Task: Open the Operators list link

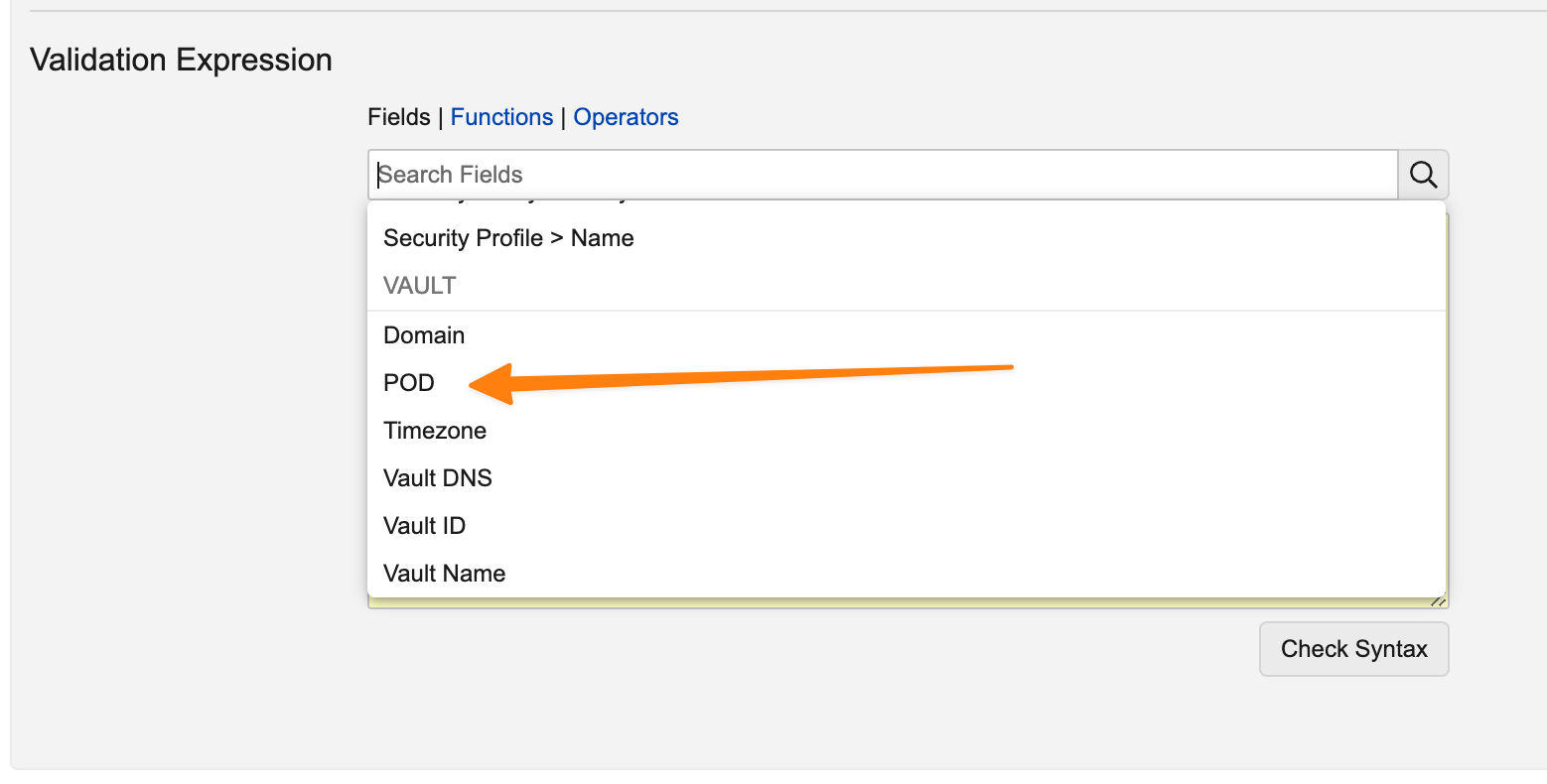Action: (x=626, y=117)
